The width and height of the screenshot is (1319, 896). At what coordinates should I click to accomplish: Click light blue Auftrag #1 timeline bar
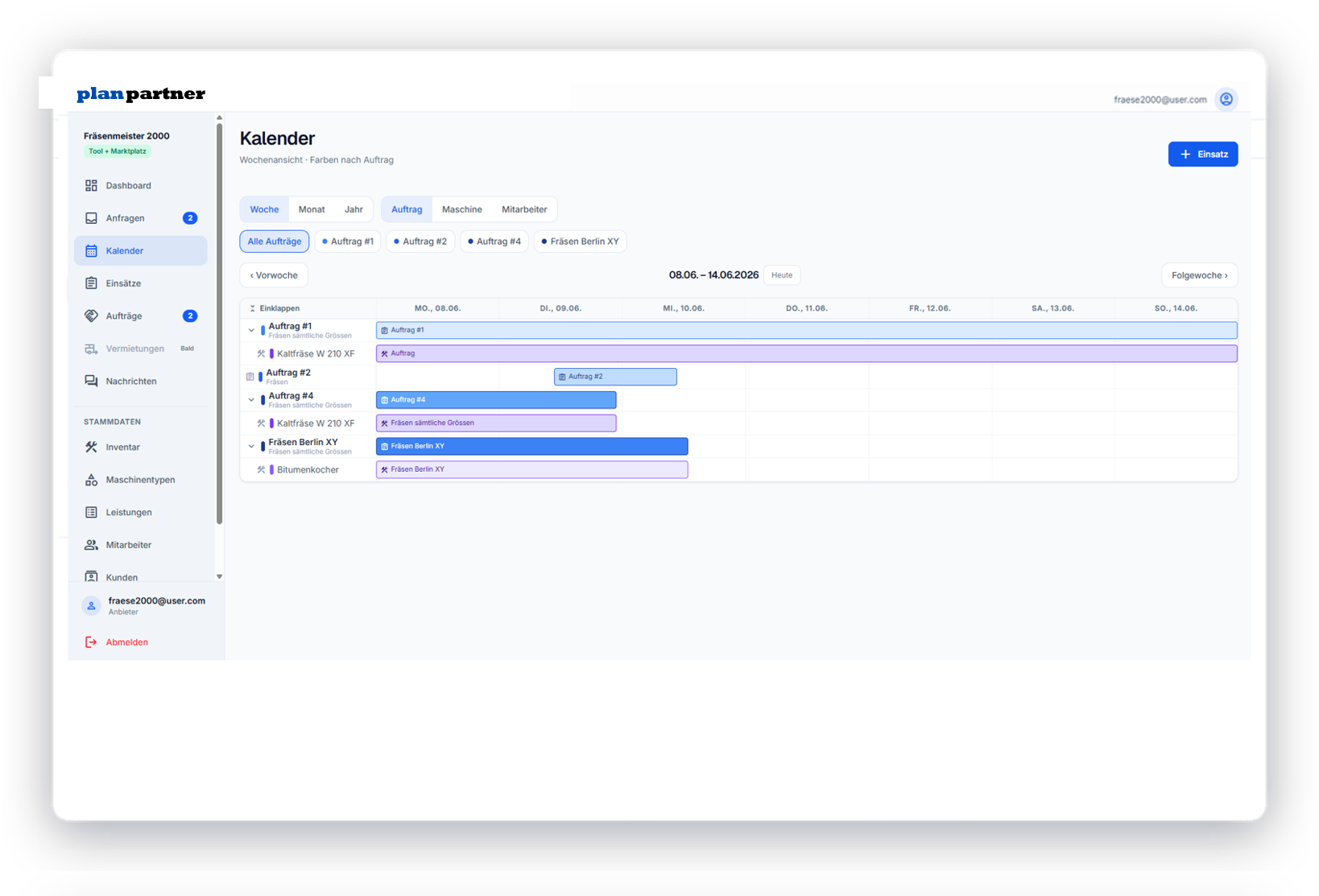806,330
